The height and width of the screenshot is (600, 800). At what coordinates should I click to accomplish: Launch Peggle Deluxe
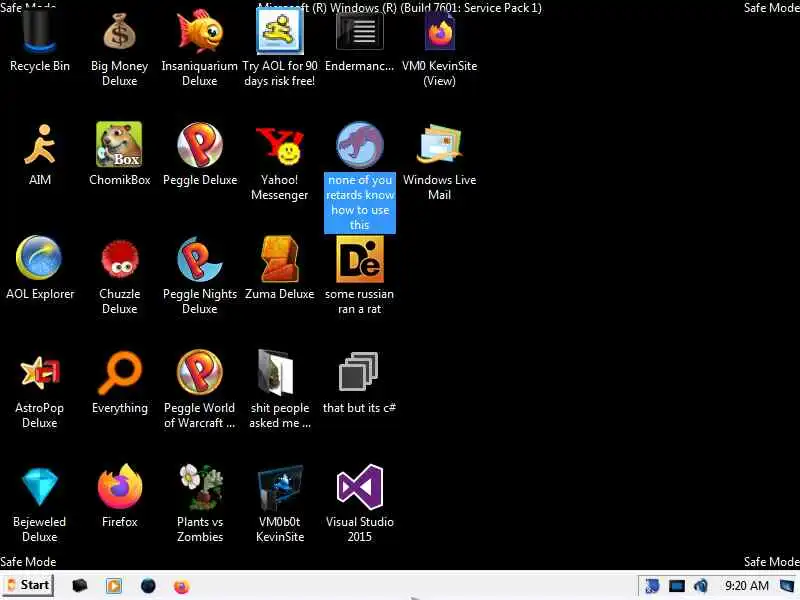coord(199,145)
